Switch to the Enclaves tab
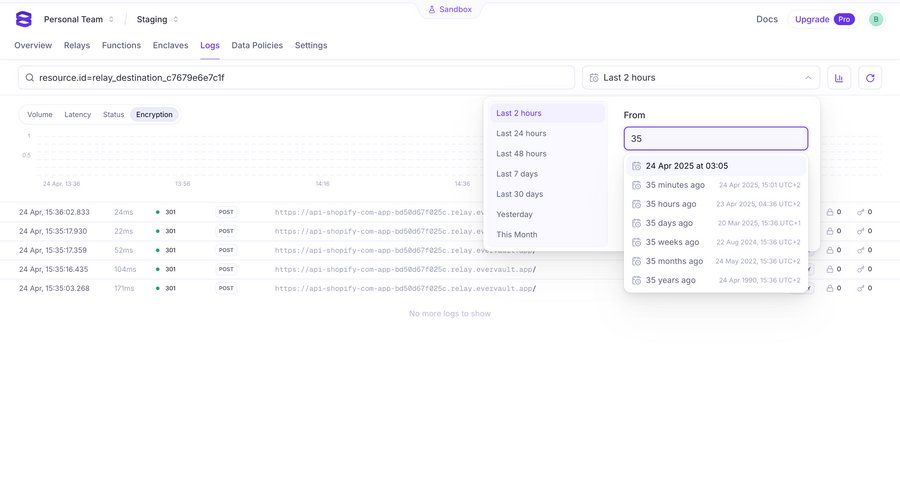This screenshot has width=900, height=484. pos(170,45)
